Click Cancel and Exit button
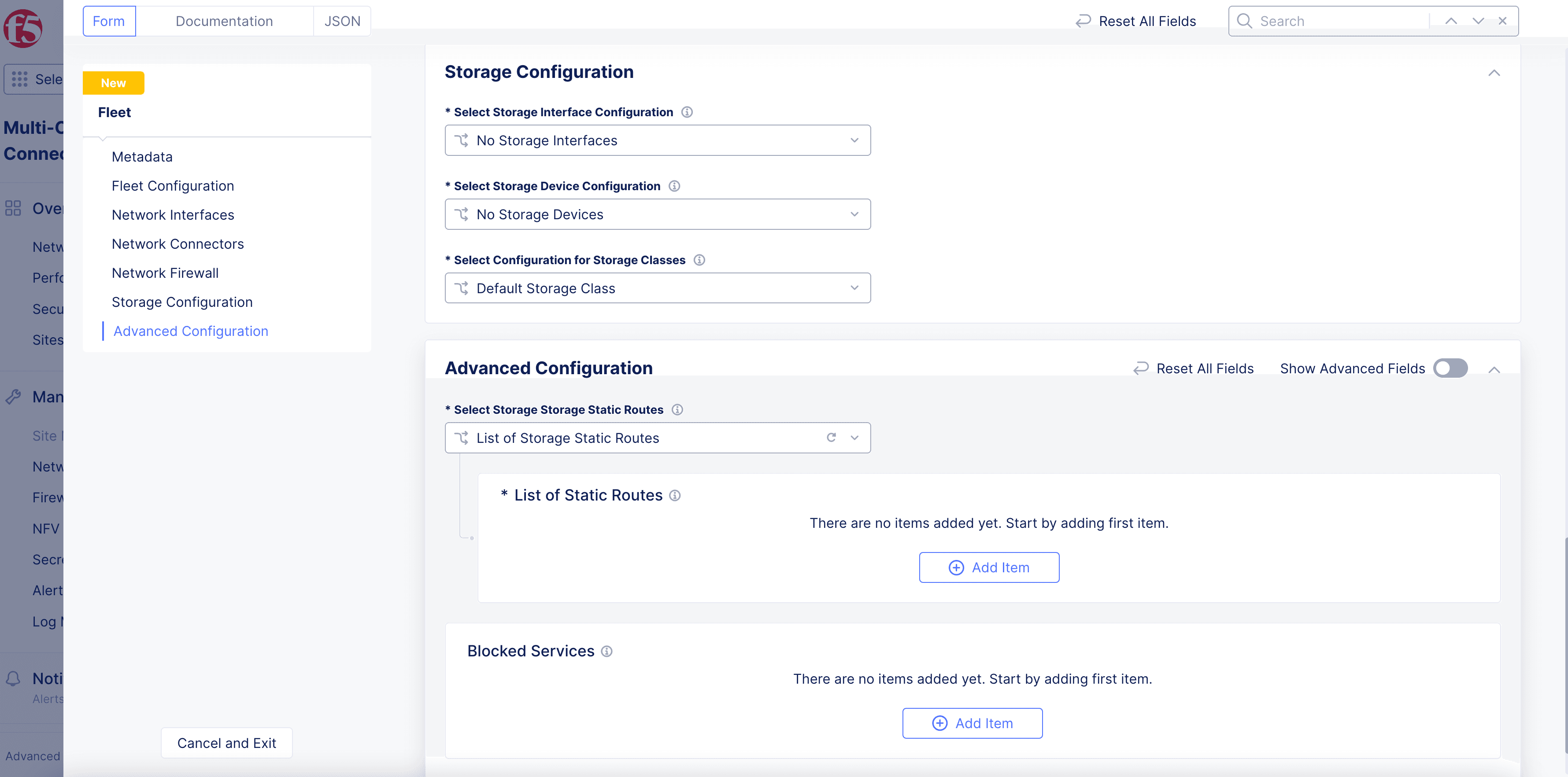 (226, 743)
